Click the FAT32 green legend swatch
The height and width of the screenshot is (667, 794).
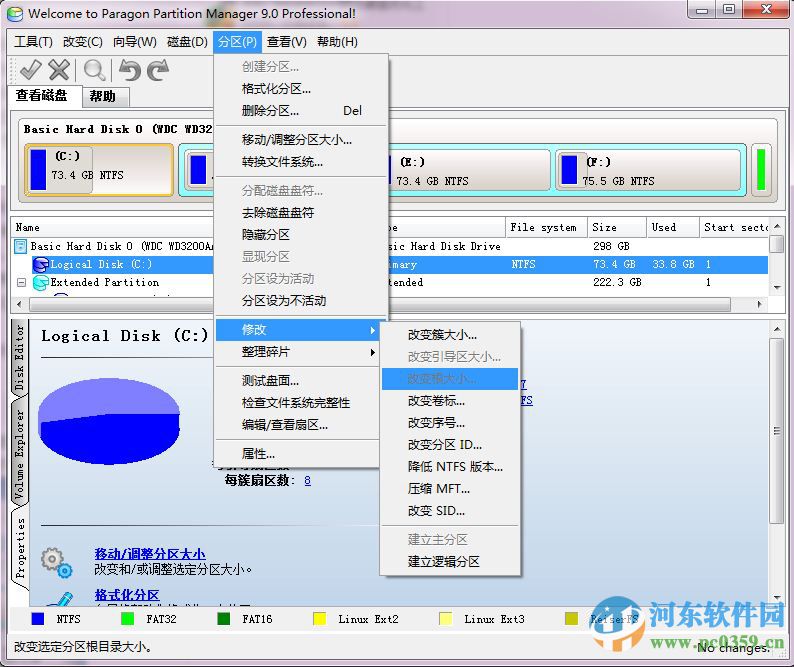(128, 619)
